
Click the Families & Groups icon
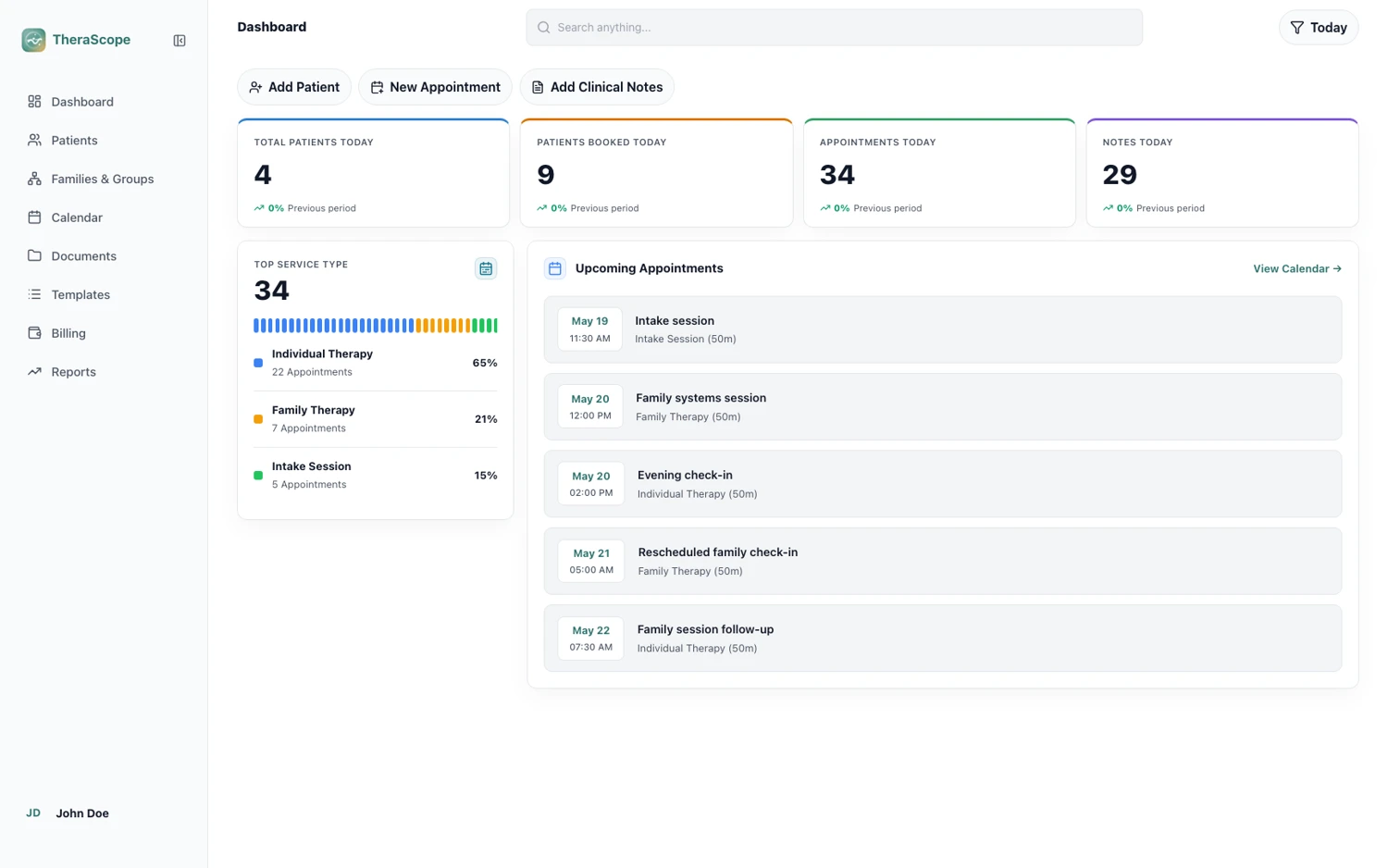tap(34, 179)
